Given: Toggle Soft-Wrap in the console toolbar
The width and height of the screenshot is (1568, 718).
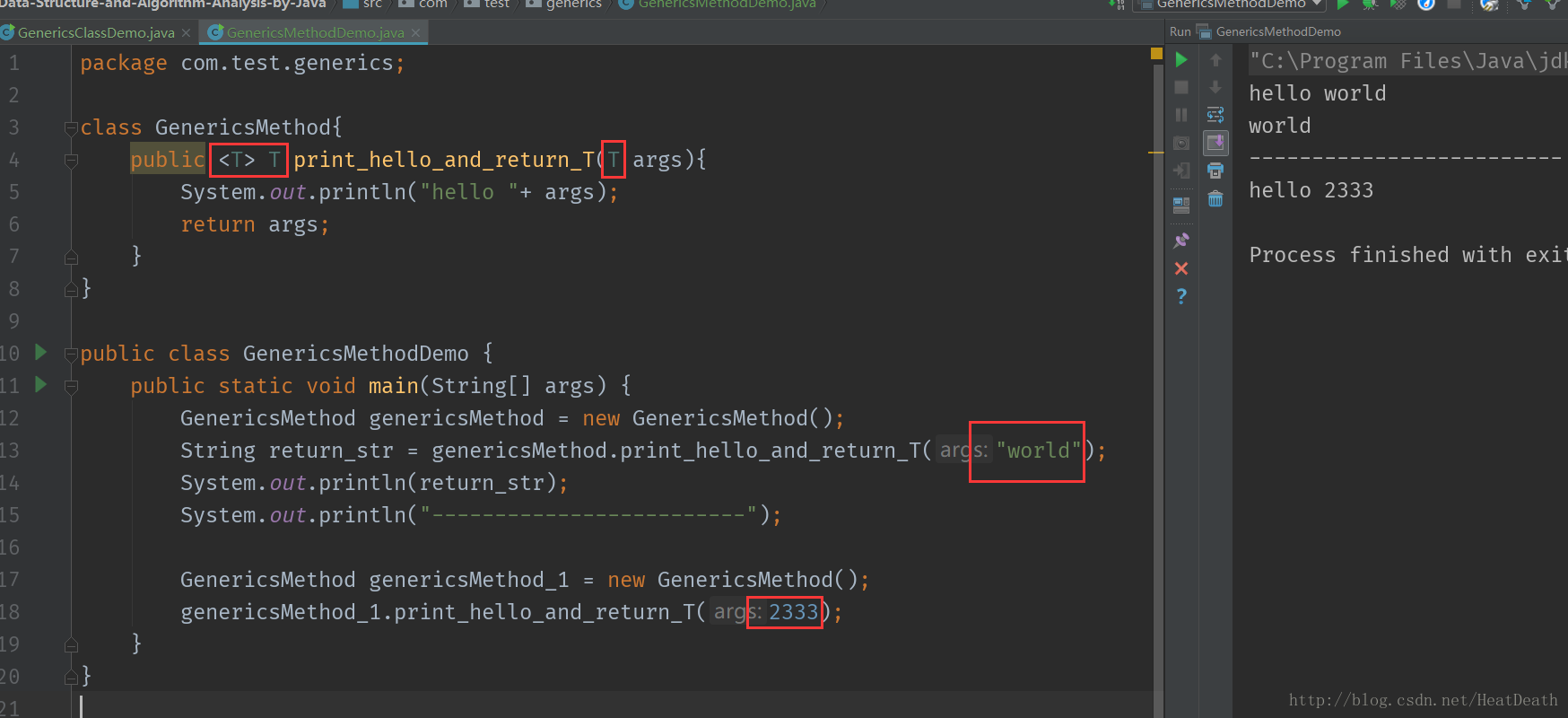Looking at the screenshot, I should 1215,115.
